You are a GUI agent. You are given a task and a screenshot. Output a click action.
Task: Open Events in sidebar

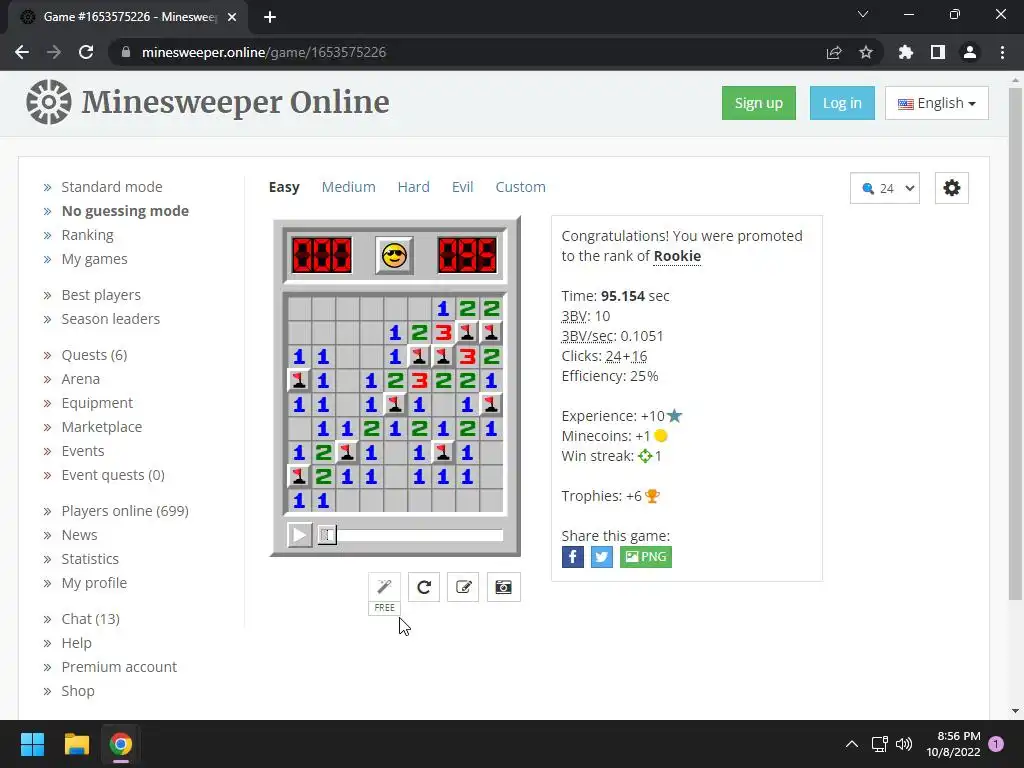tap(83, 451)
